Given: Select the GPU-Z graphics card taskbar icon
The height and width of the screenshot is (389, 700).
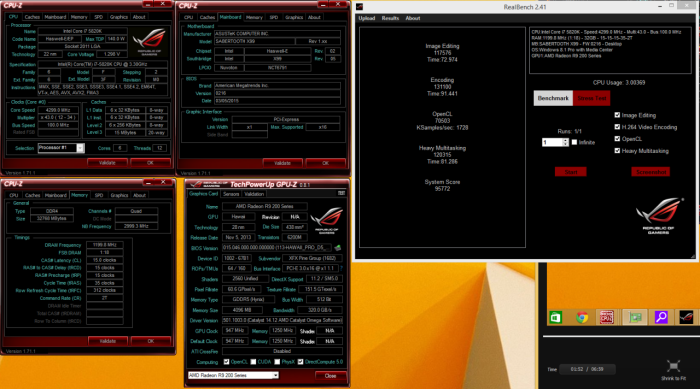Looking at the screenshot, I should (x=634, y=318).
